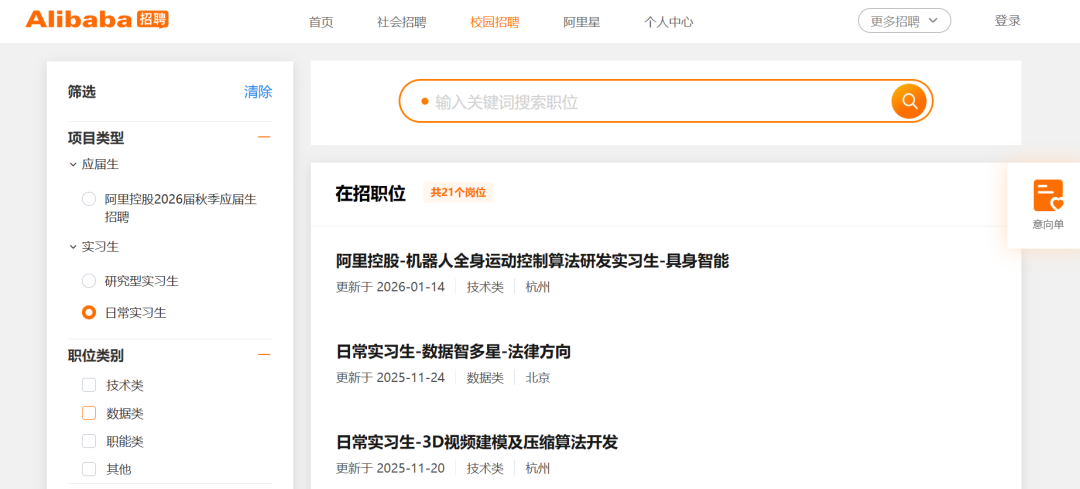Check the 其他 checkbox

coord(89,469)
